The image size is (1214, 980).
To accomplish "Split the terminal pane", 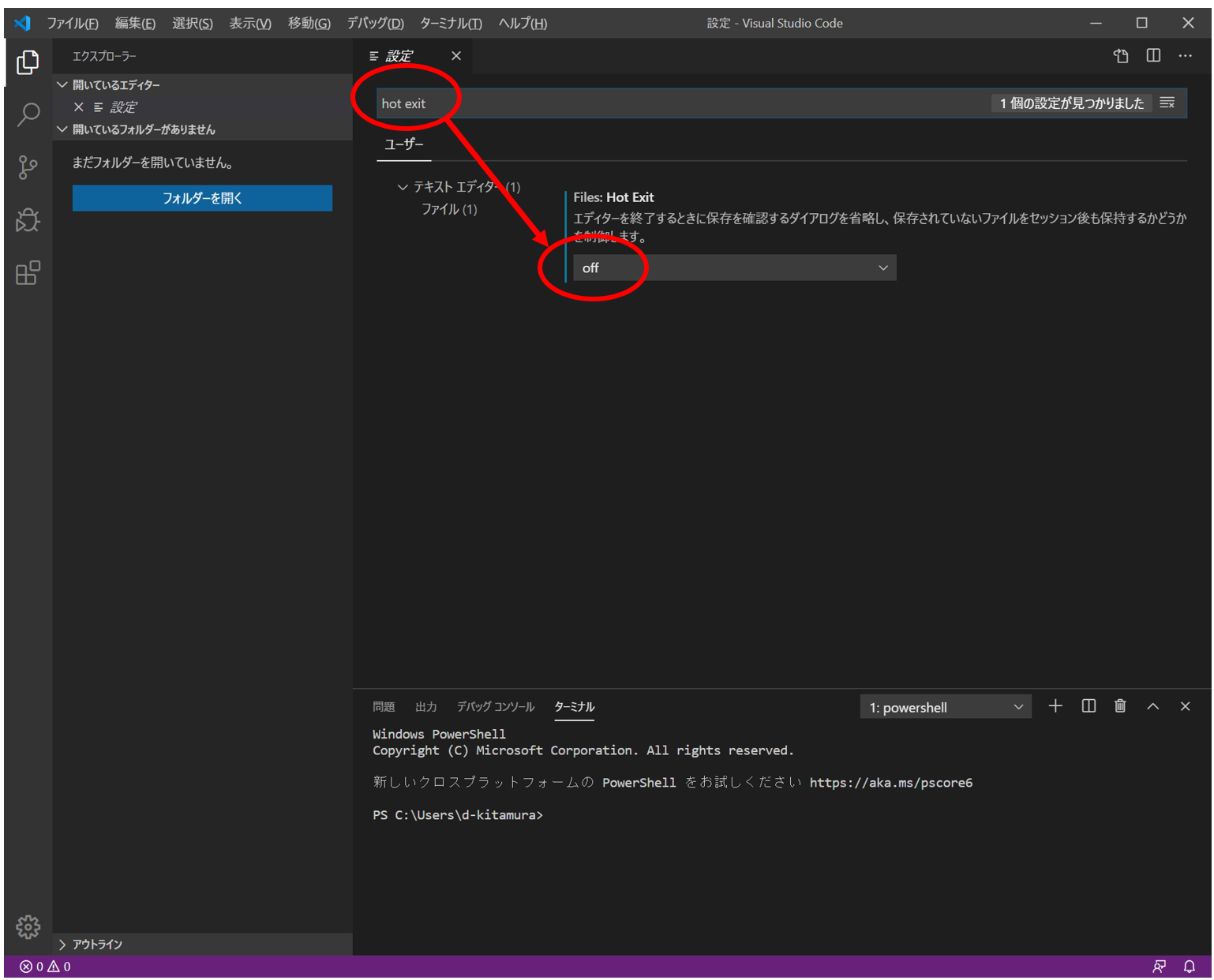I will [x=1088, y=706].
